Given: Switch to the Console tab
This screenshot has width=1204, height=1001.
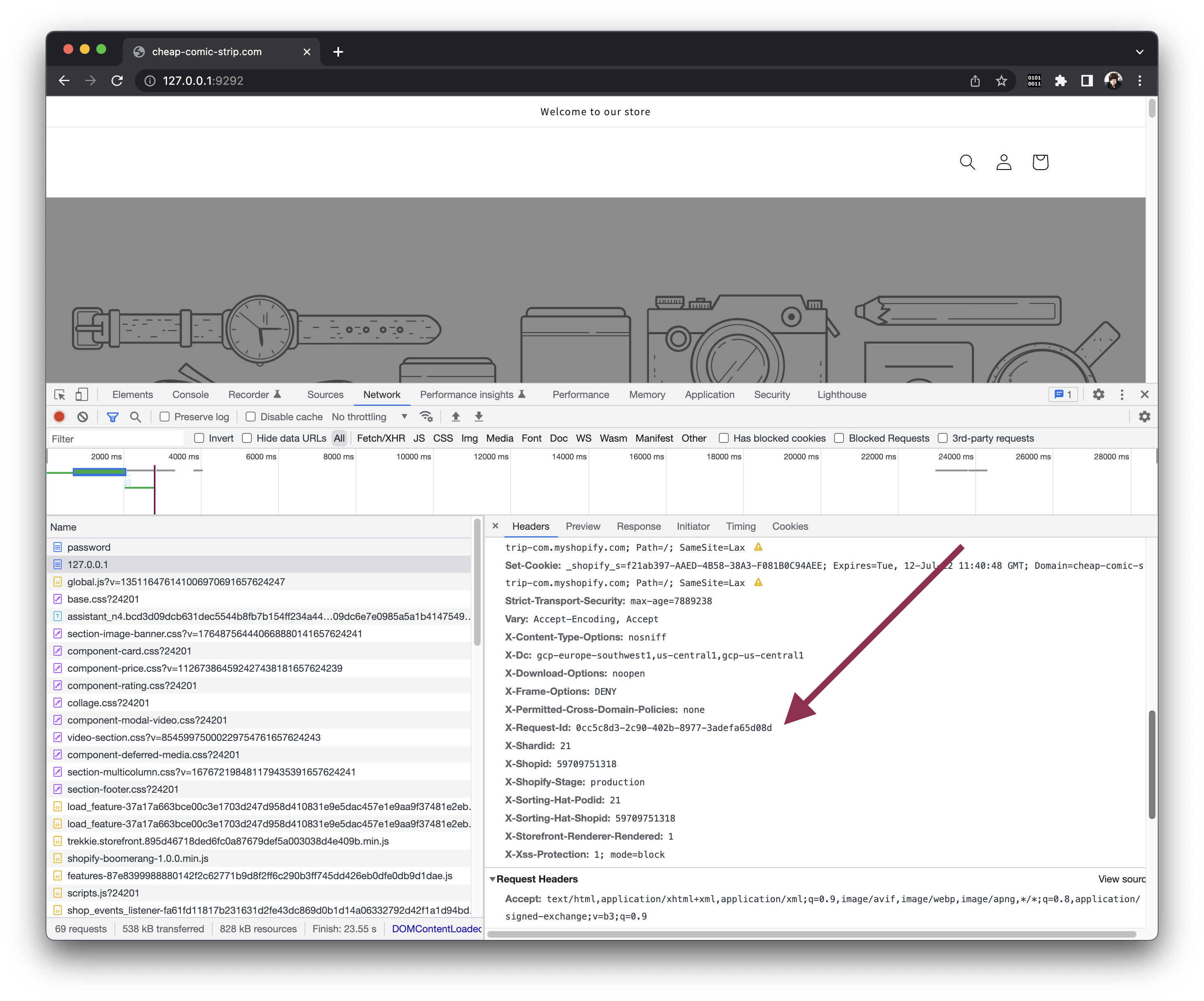Looking at the screenshot, I should [x=191, y=395].
